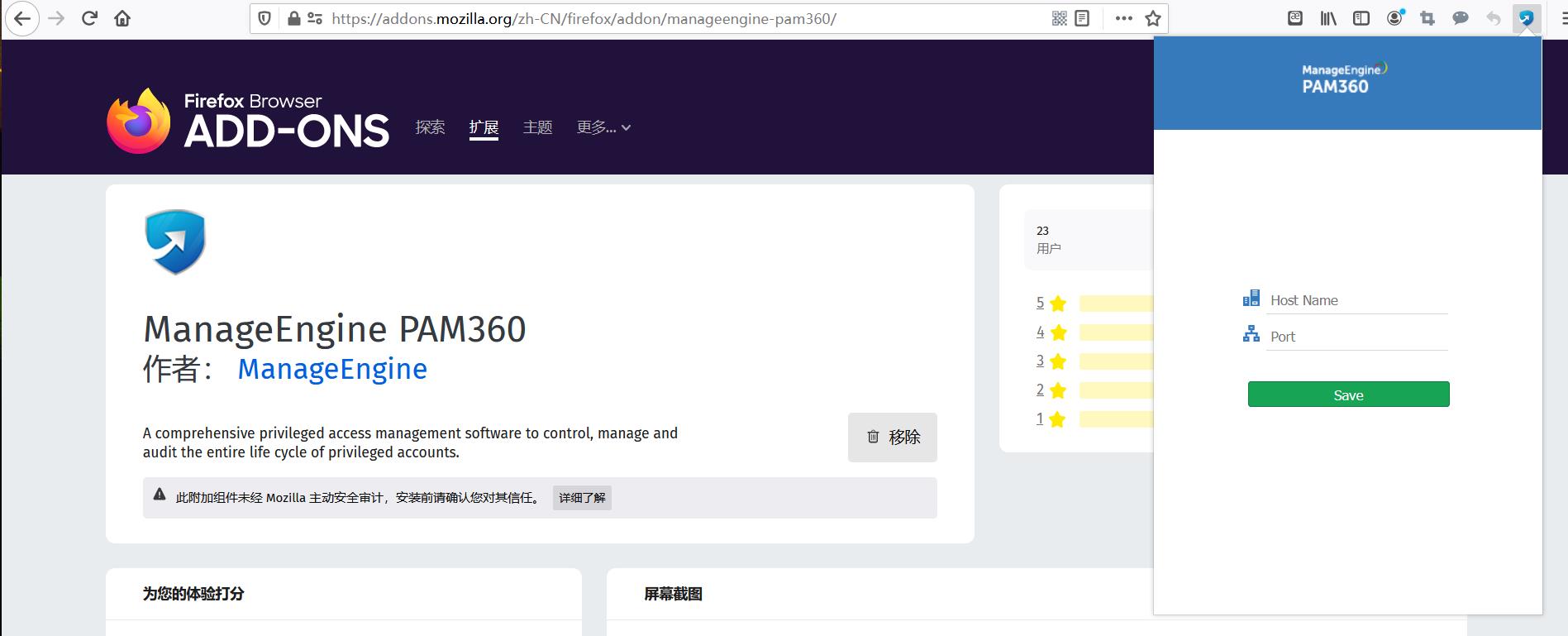Open the 探索 navigation tab
The height and width of the screenshot is (636, 1568).
pyautogui.click(x=430, y=127)
